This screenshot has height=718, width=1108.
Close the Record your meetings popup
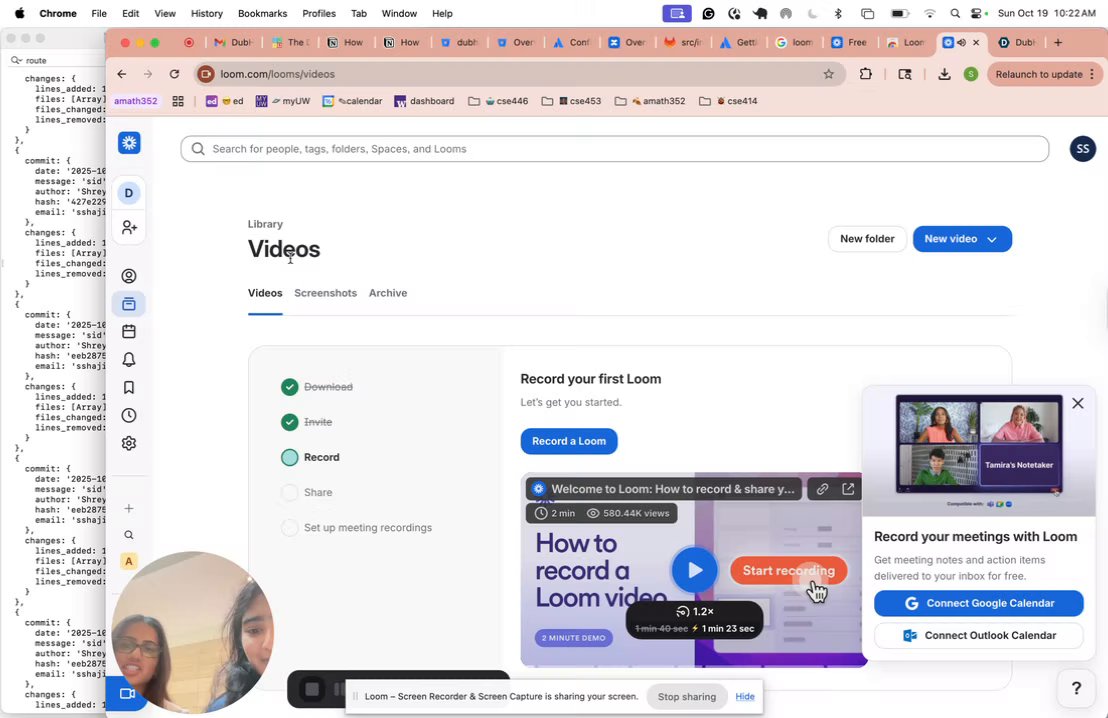[x=1078, y=403]
